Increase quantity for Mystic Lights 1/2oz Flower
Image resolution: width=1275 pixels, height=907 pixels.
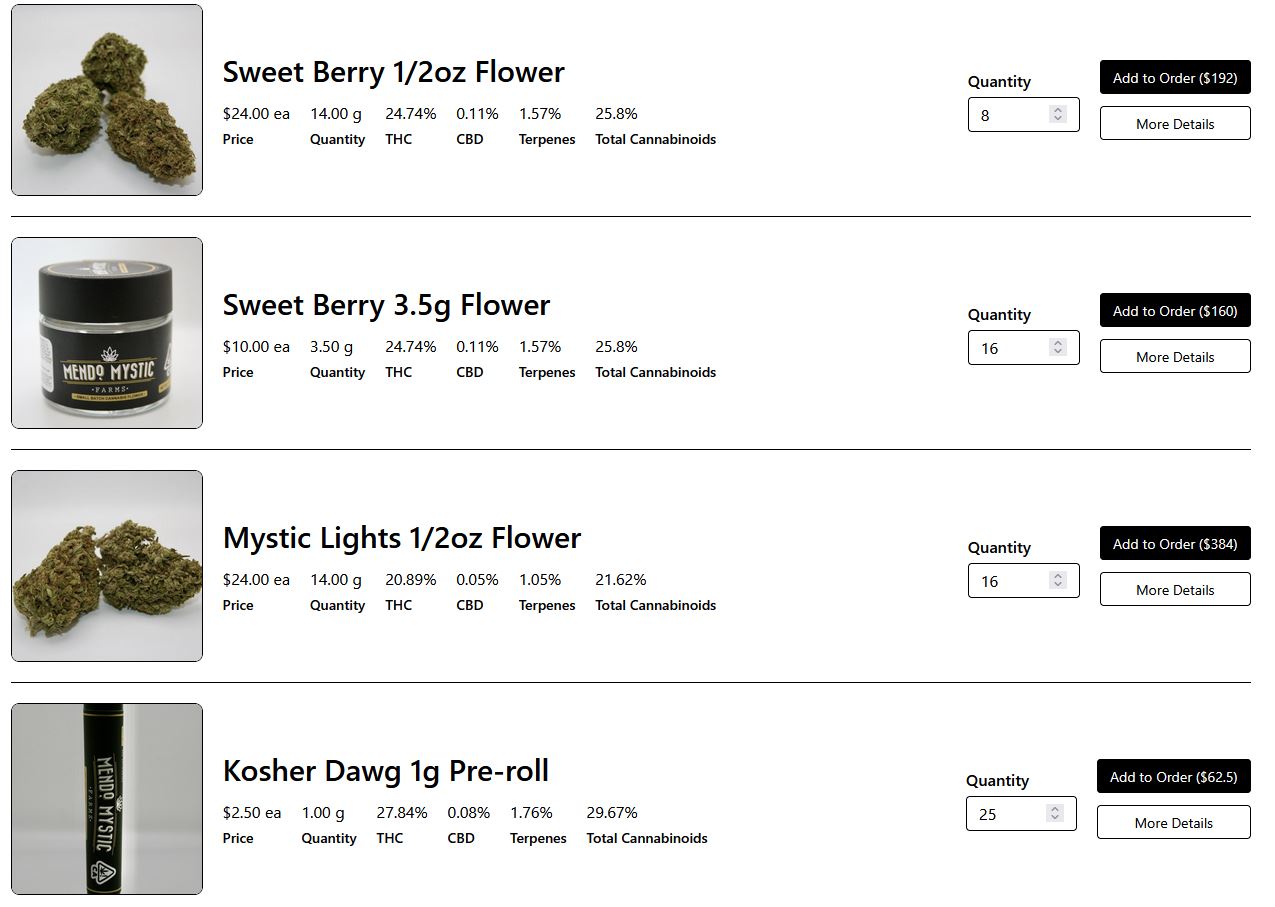pyautogui.click(x=1058, y=576)
